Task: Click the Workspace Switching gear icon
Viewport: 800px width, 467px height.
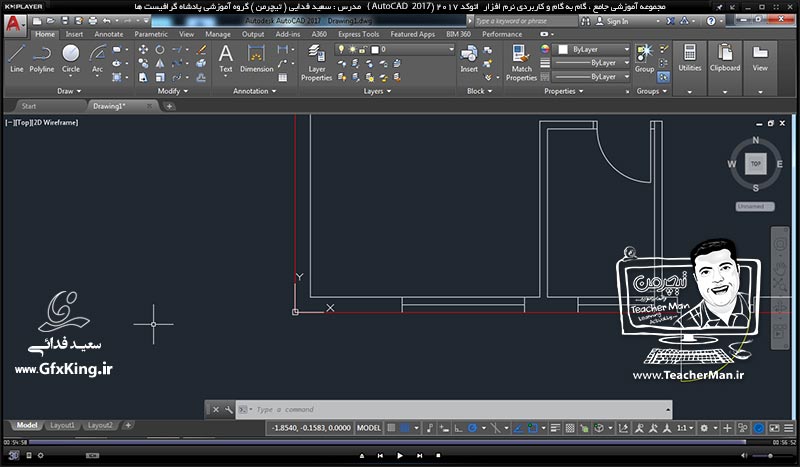Action: (704, 428)
